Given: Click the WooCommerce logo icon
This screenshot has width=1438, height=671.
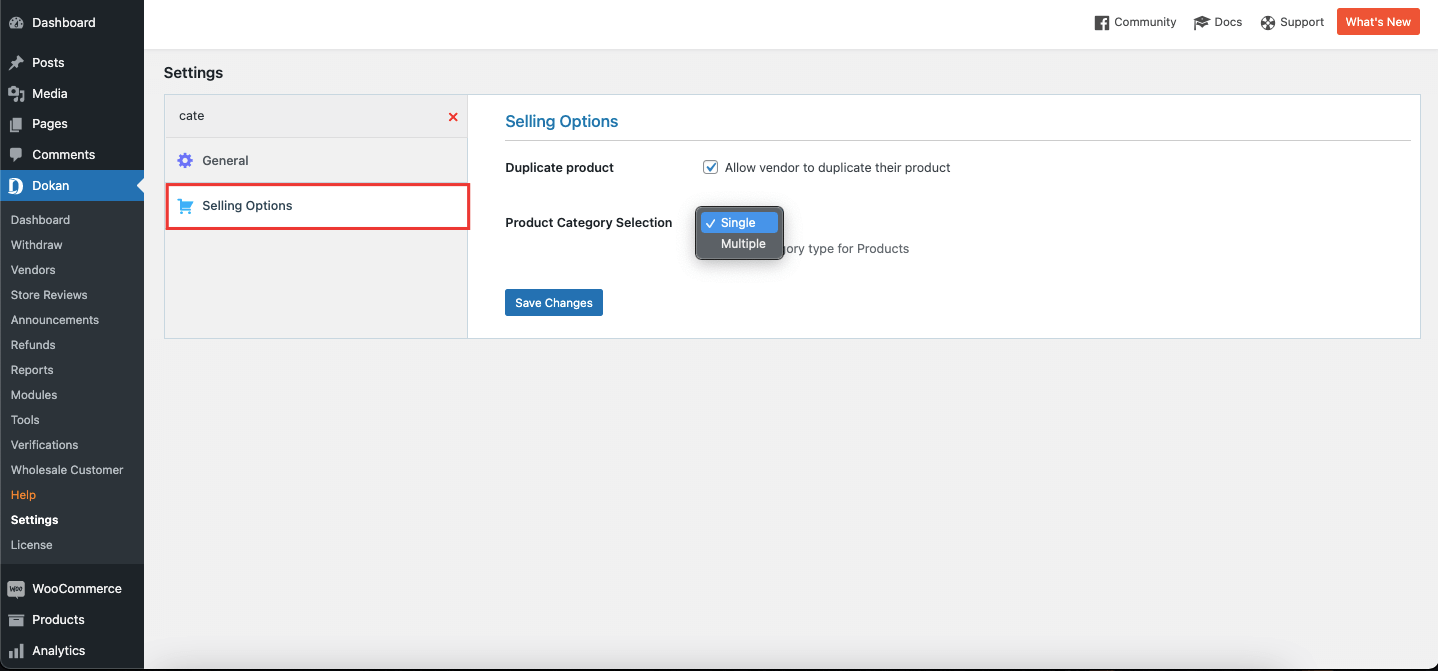Looking at the screenshot, I should tap(16, 589).
